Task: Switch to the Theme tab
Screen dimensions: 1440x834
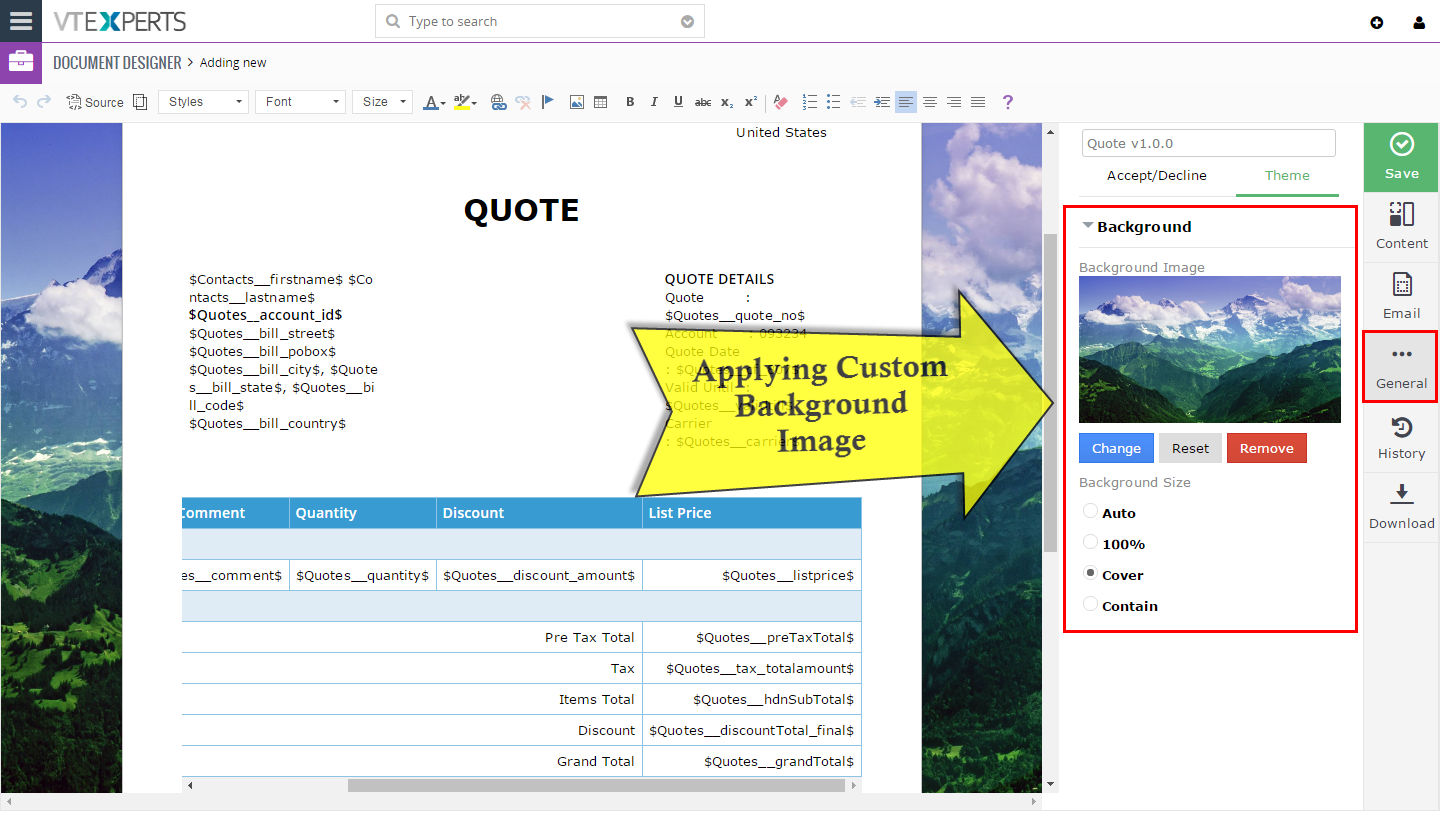Action: pos(1287,176)
